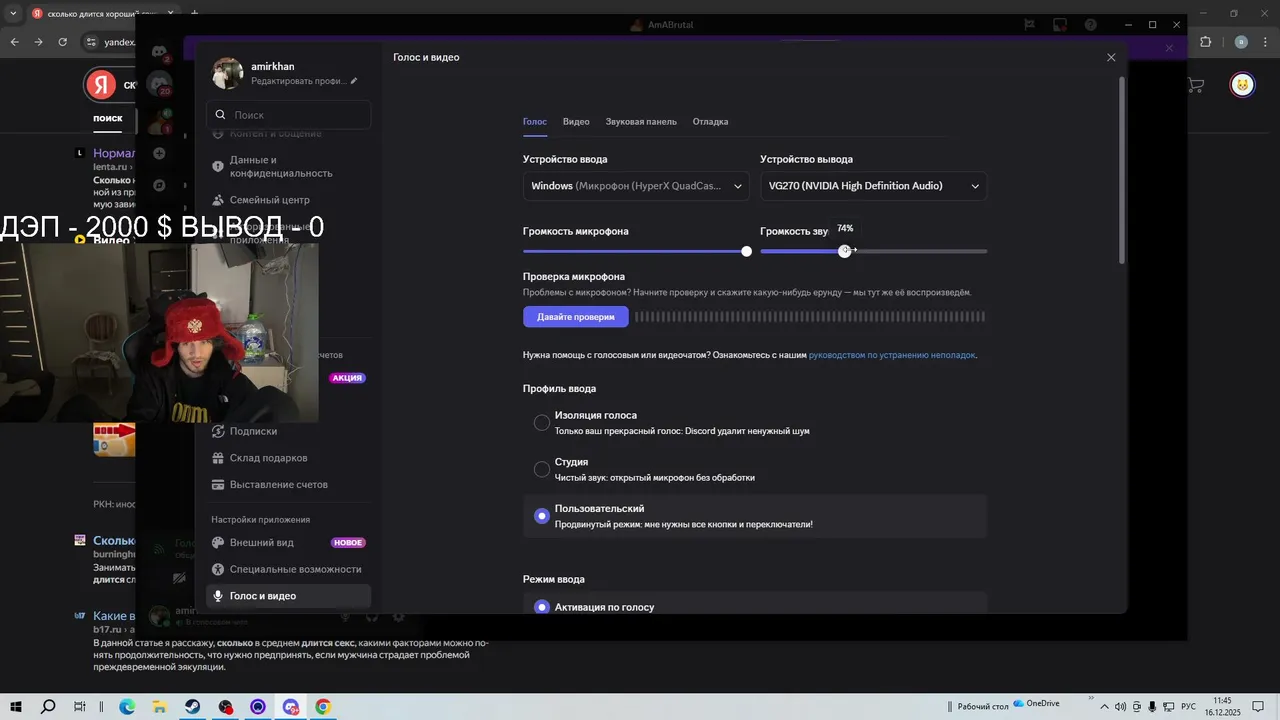Click the РУС language indicator
Image resolution: width=1280 pixels, height=720 pixels.
[1189, 707]
